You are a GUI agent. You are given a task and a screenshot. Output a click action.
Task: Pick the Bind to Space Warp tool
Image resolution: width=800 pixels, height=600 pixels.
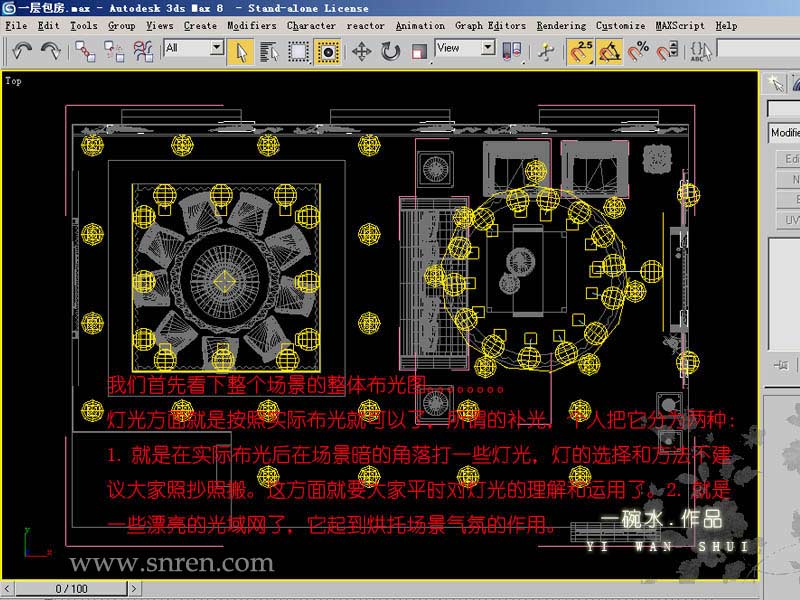pyautogui.click(x=143, y=51)
